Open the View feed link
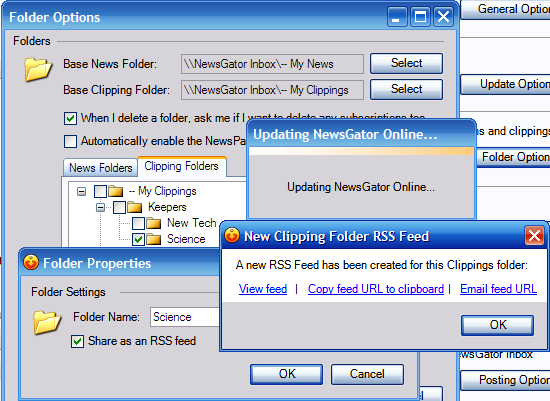550x401 pixels. [263, 289]
